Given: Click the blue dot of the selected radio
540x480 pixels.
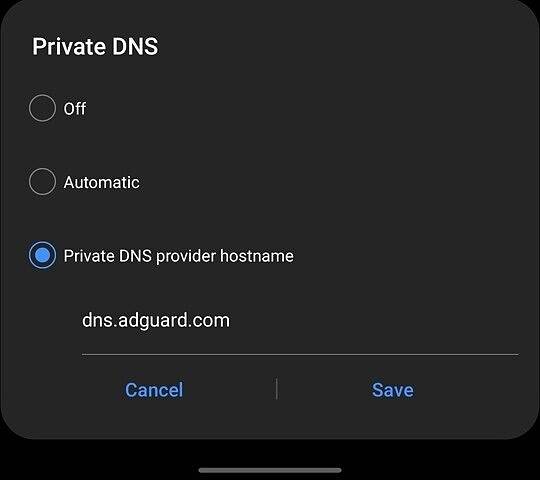Looking at the screenshot, I should [42, 255].
